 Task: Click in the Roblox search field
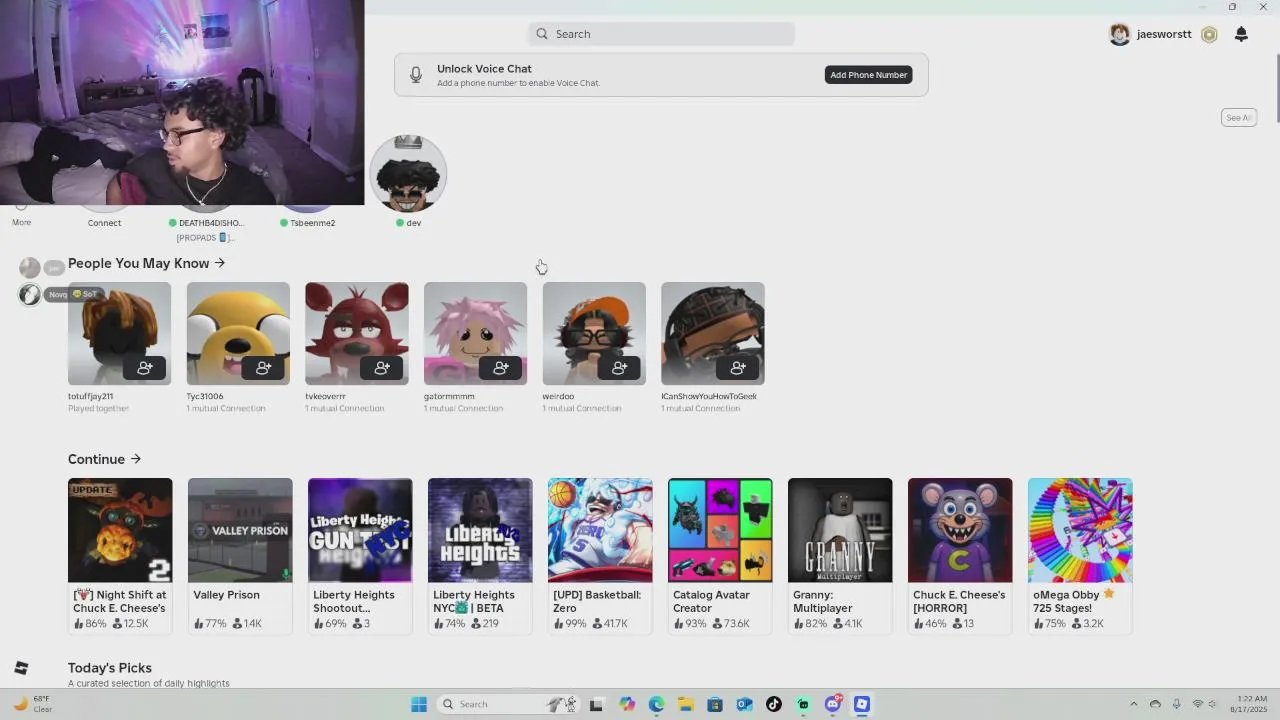(x=661, y=34)
